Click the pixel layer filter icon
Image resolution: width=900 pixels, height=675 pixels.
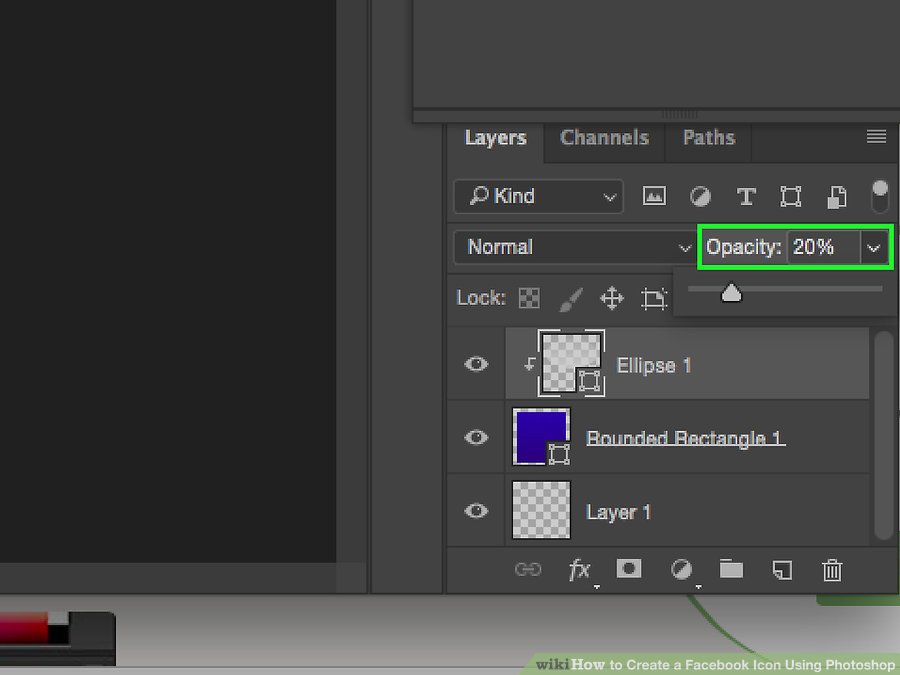(x=654, y=196)
